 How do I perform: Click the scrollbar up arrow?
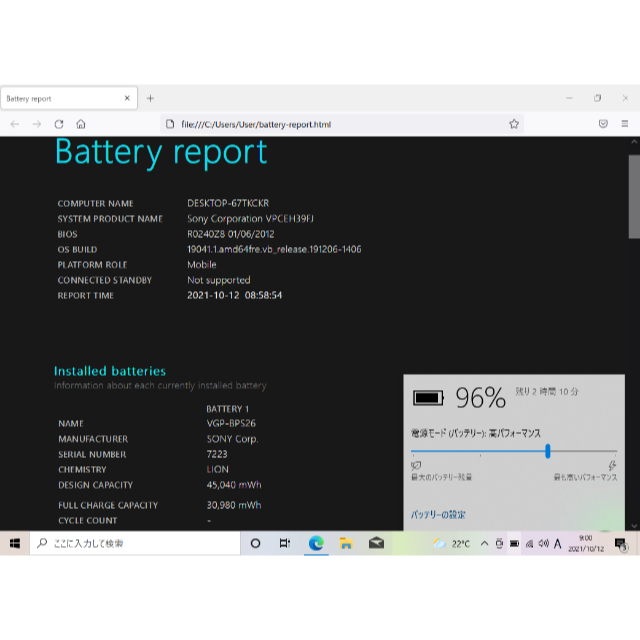pyautogui.click(x=634, y=142)
